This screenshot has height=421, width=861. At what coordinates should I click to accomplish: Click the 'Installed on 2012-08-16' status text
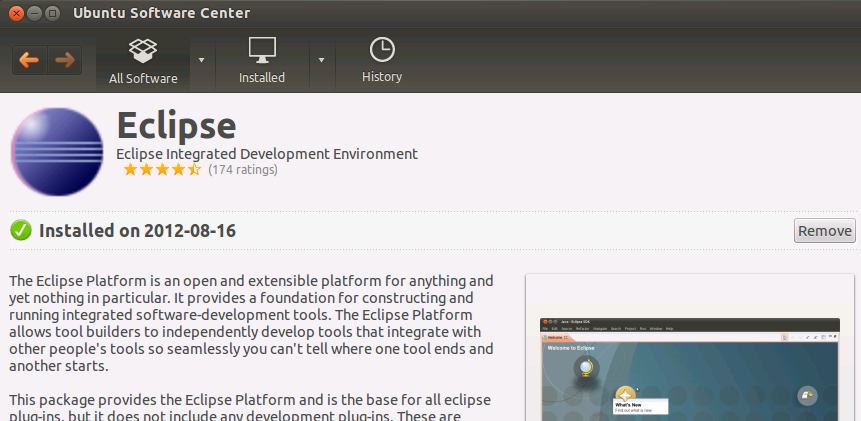click(137, 231)
